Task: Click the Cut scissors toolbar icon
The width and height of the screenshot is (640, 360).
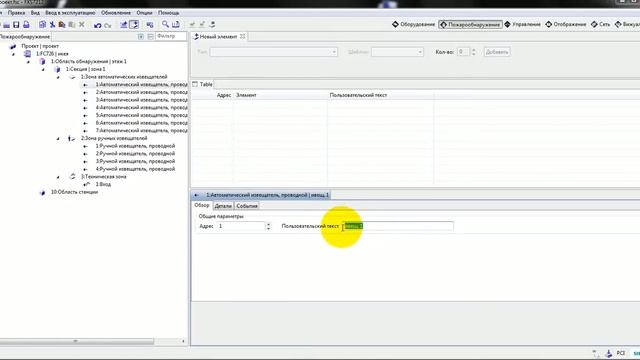Action: pos(52,25)
